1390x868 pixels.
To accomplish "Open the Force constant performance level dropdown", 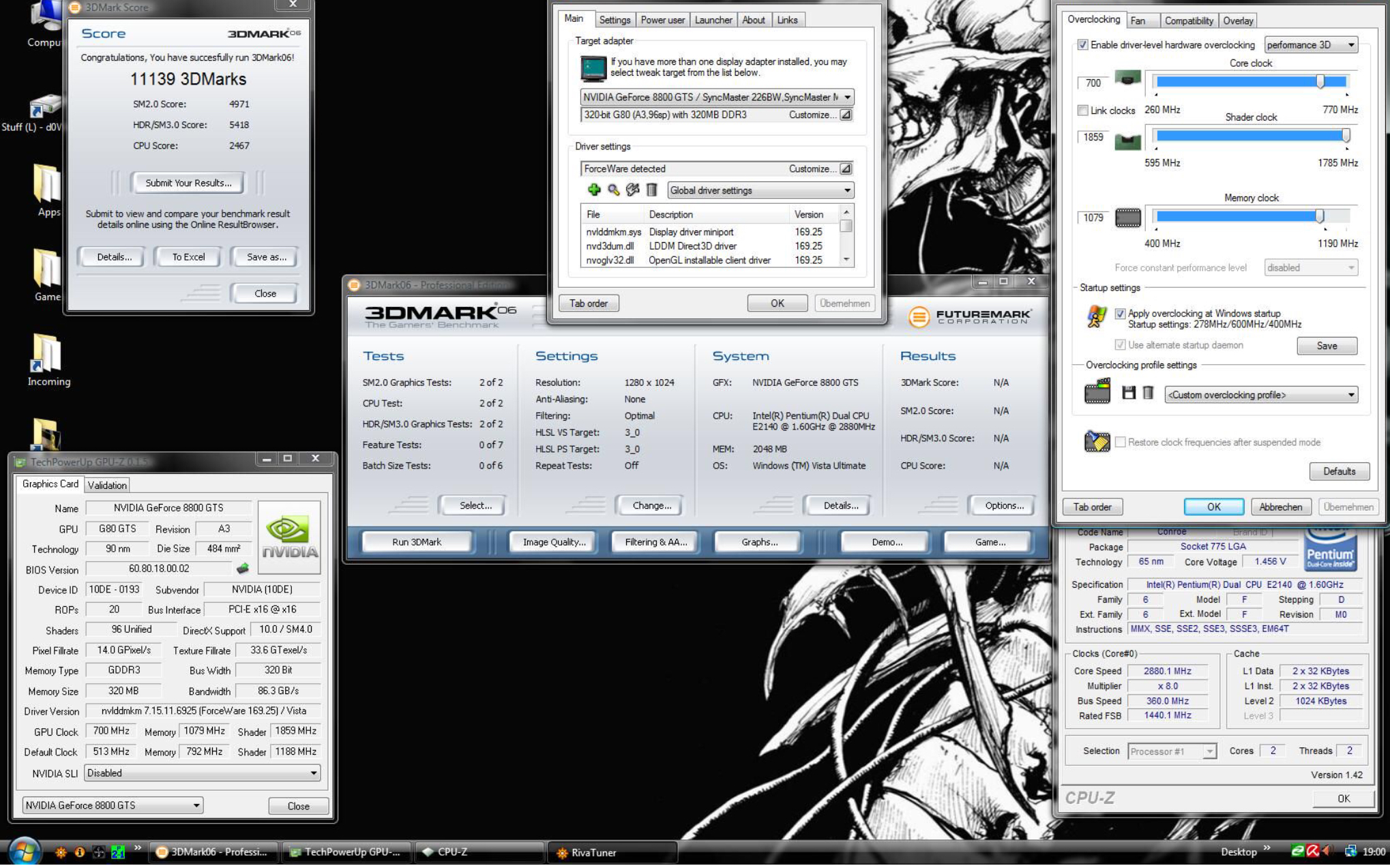I will click(x=1310, y=267).
